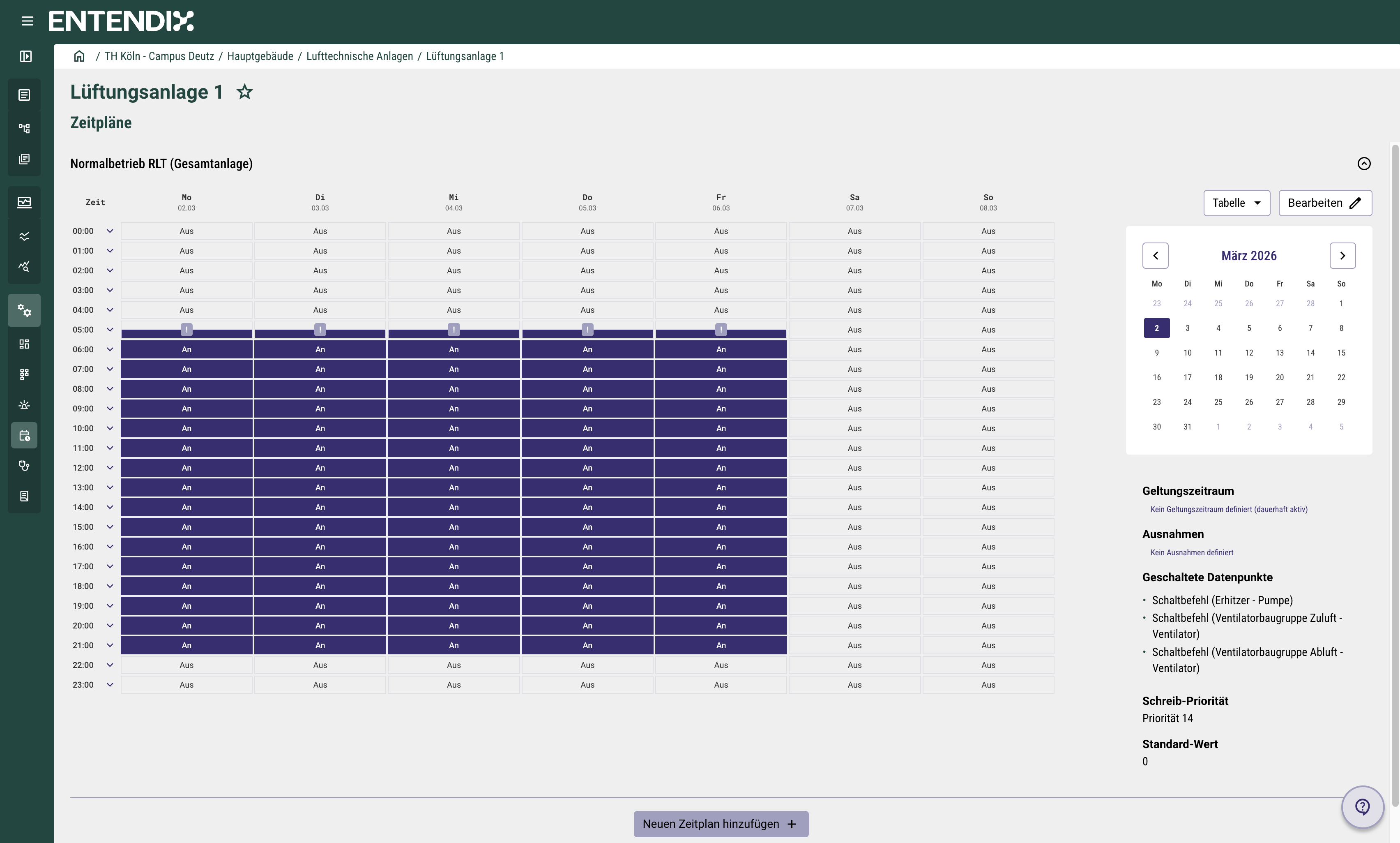Expand the 05:00 time row
The height and width of the screenshot is (843, 1400).
point(110,330)
